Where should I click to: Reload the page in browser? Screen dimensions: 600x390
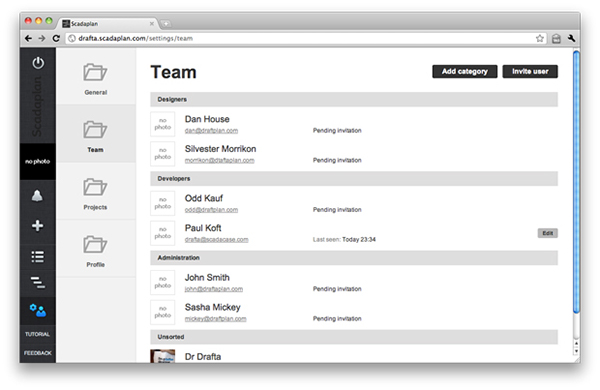[56, 38]
